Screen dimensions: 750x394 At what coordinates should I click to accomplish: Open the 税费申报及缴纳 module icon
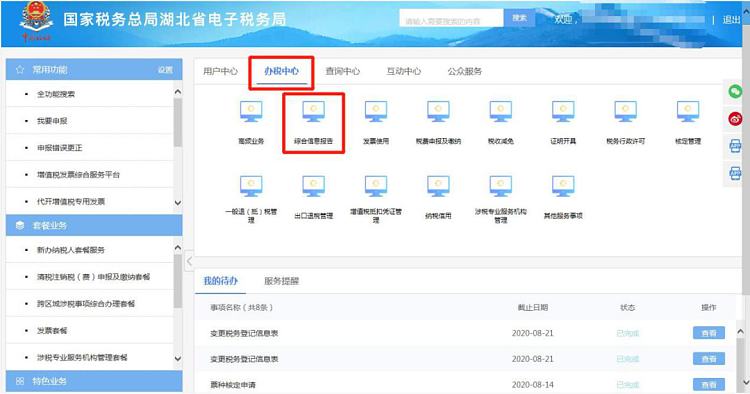point(438,112)
